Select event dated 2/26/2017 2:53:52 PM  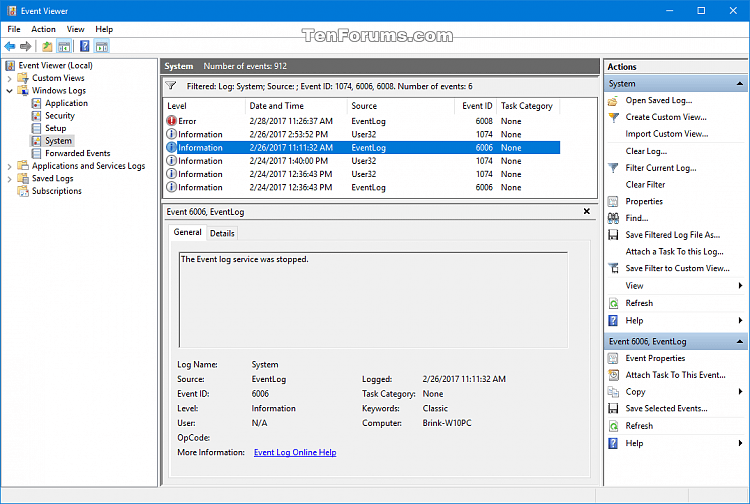pyautogui.click(x=362, y=134)
